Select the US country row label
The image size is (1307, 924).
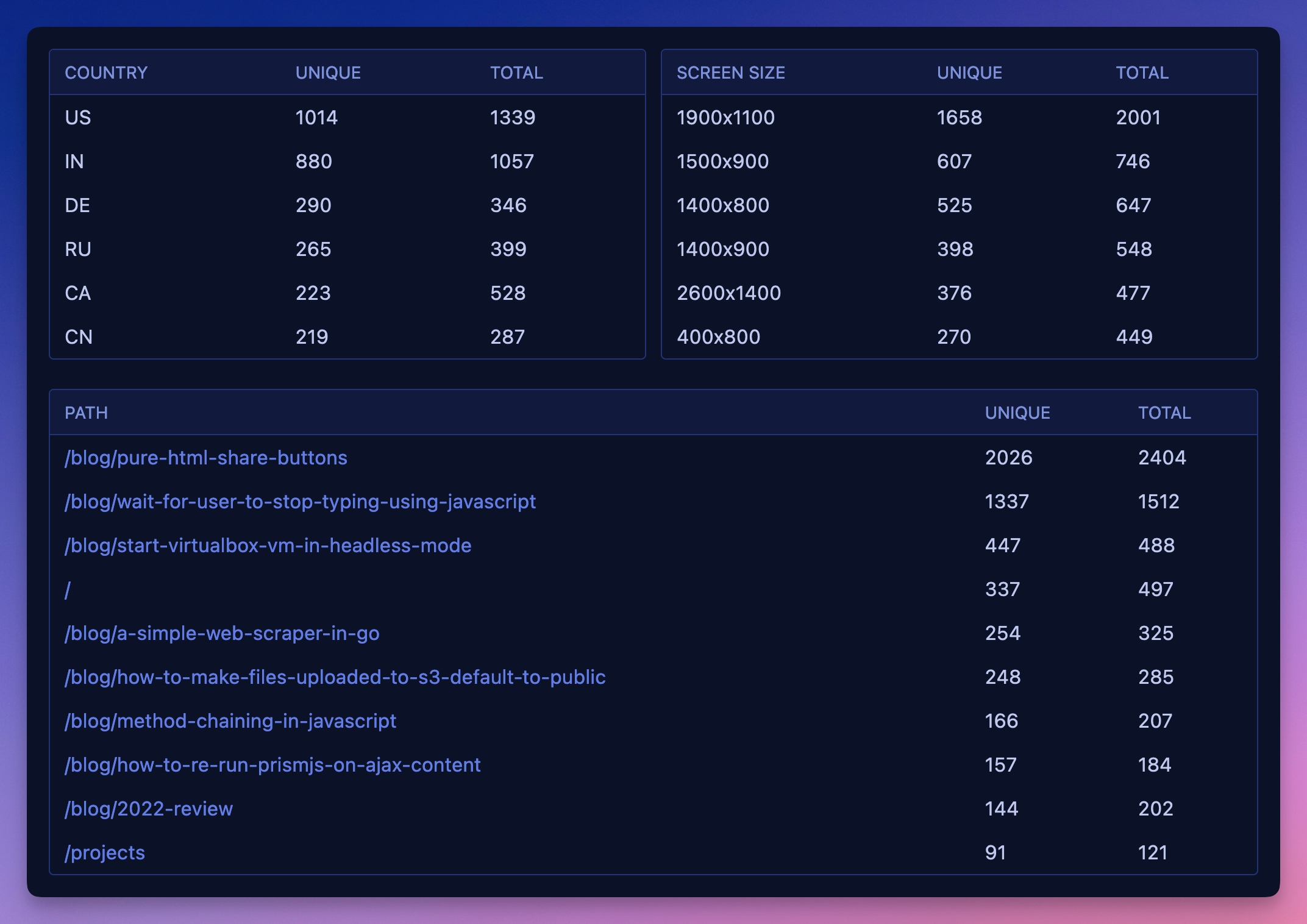pyautogui.click(x=78, y=117)
